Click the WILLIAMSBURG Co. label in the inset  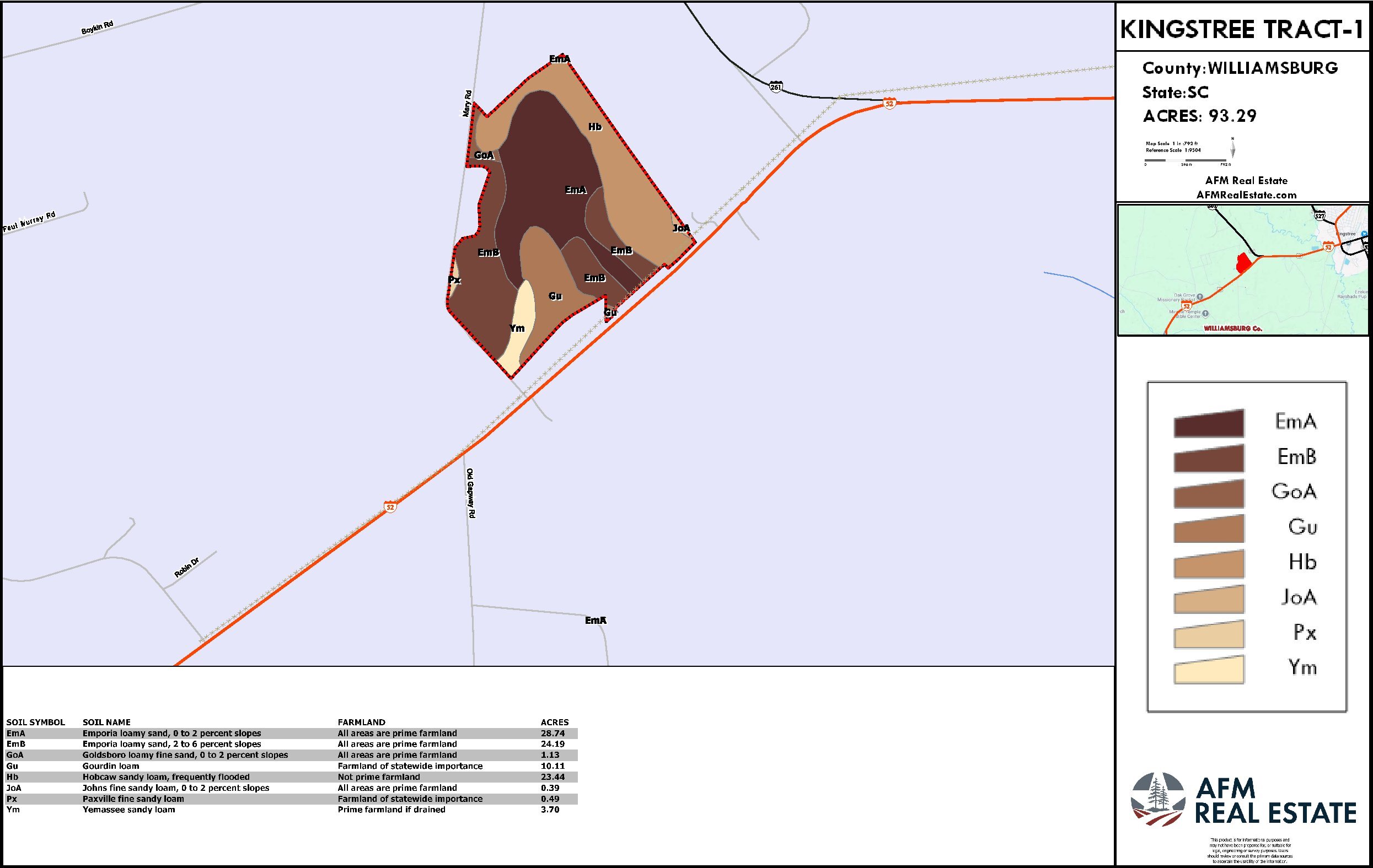click(x=1233, y=330)
